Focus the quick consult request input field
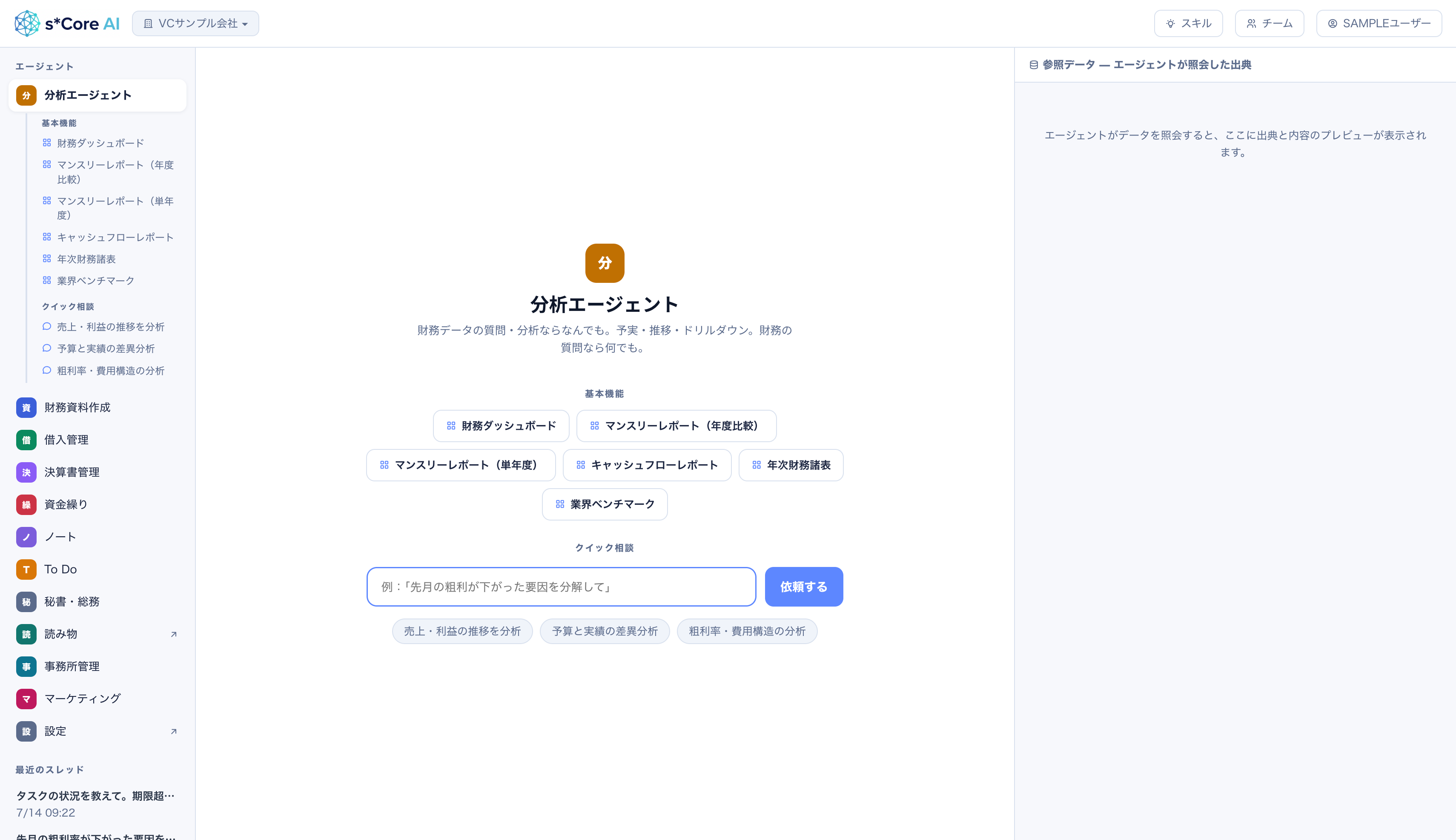 (x=561, y=587)
